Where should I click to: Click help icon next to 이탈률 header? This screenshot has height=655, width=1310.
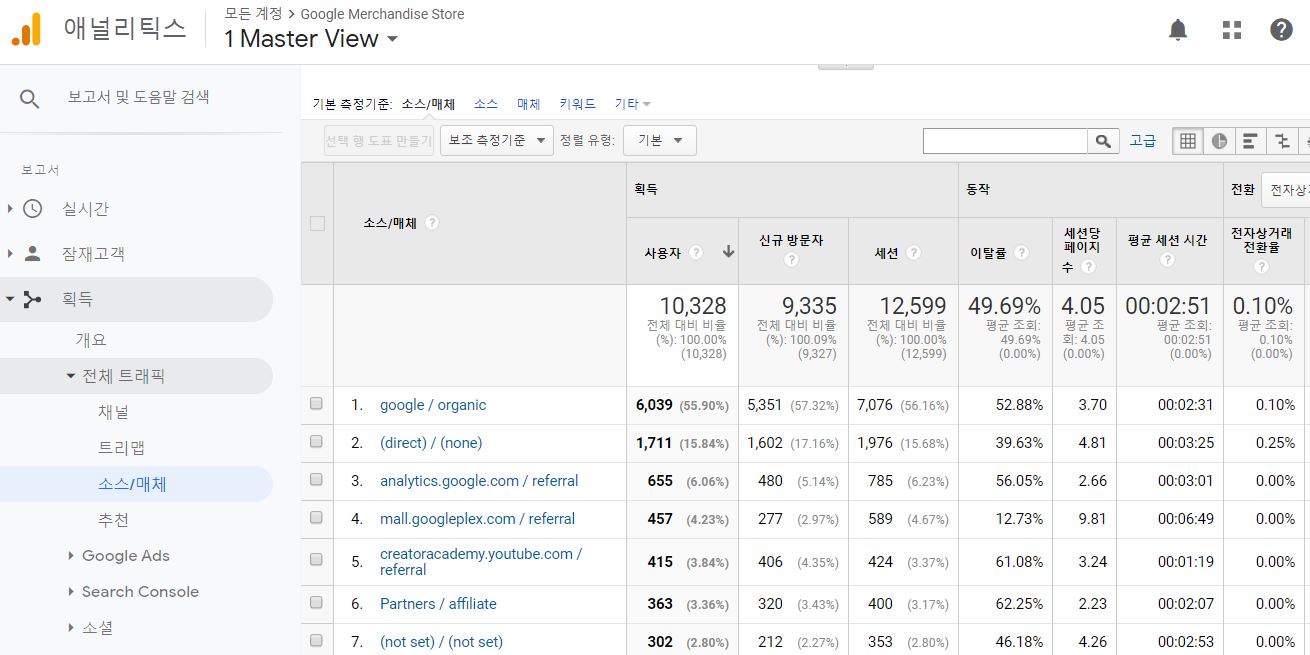(x=1021, y=253)
